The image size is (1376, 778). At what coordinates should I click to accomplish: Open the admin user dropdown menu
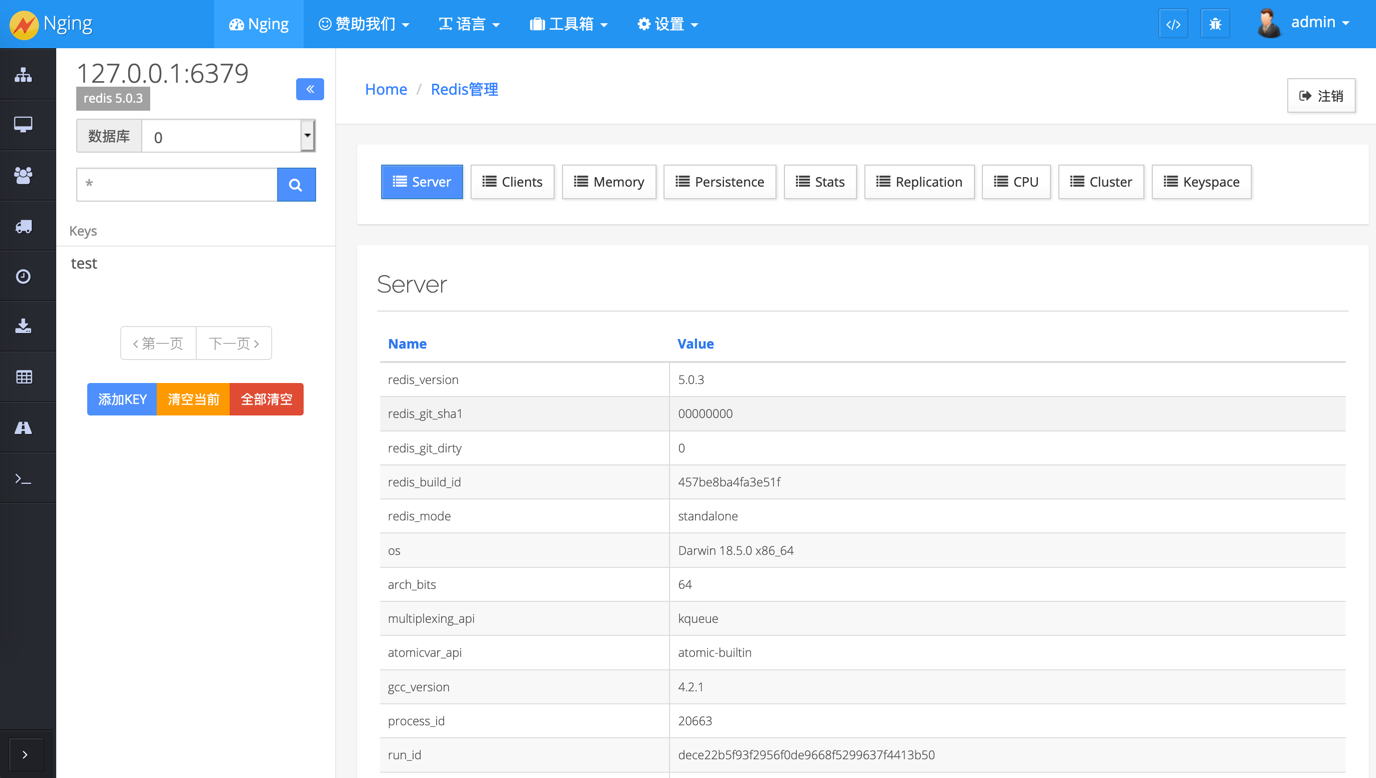tap(1305, 23)
